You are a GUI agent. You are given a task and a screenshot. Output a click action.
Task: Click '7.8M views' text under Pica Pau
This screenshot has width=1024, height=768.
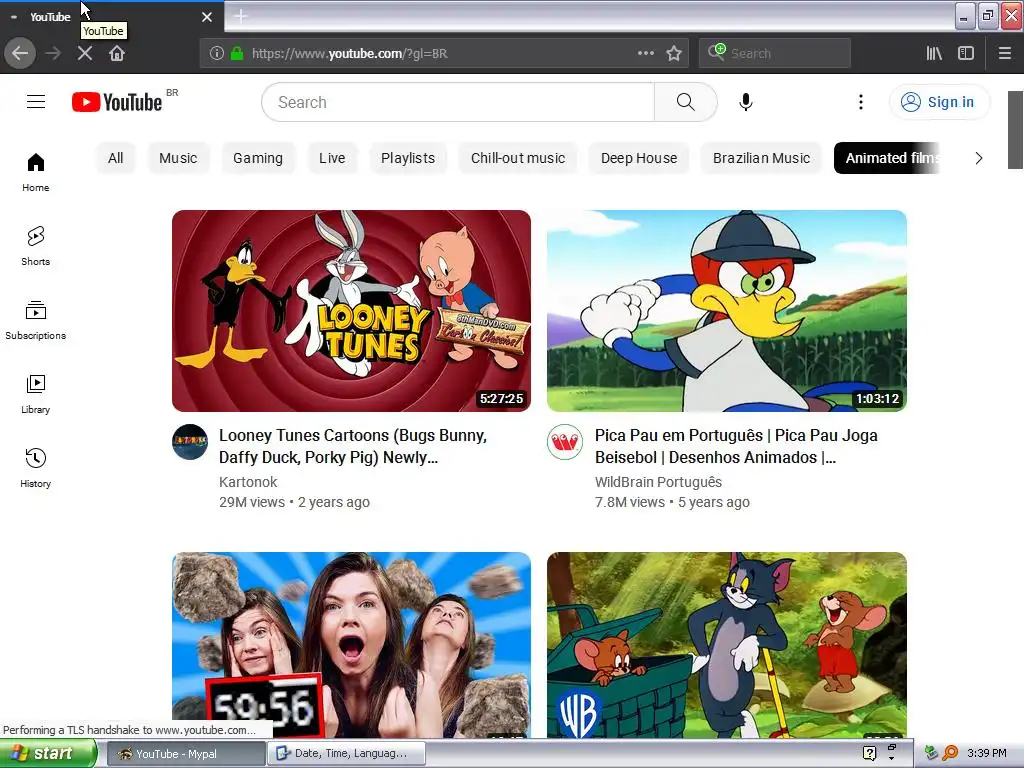(630, 502)
